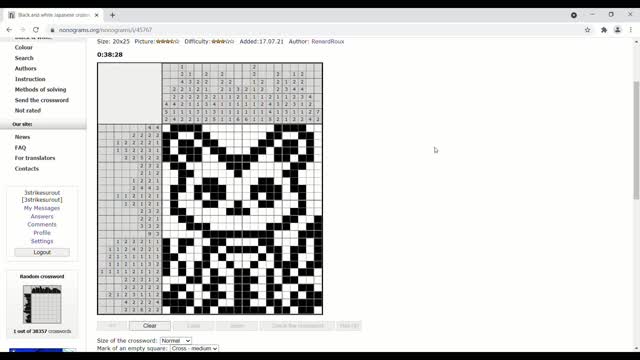This screenshot has height=360, width=640.
Task: Open the extensions puzzle icon
Action: click(604, 30)
